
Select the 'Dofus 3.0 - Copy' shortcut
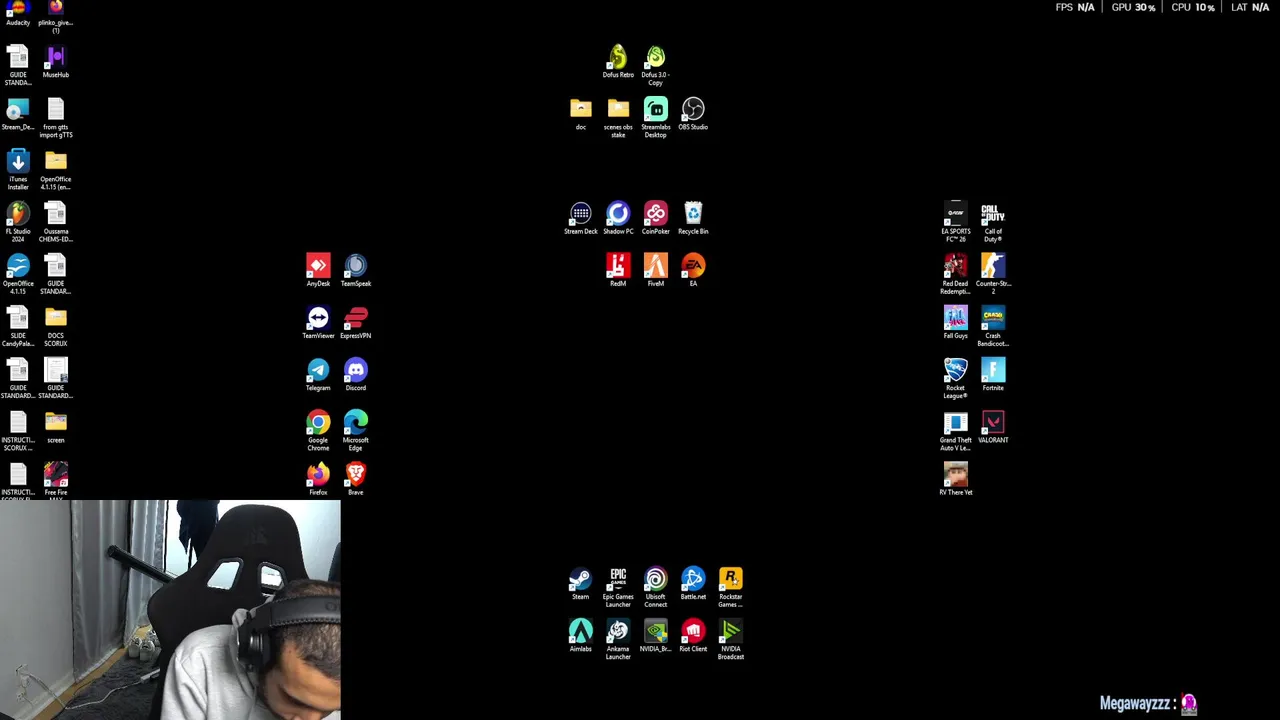click(655, 66)
